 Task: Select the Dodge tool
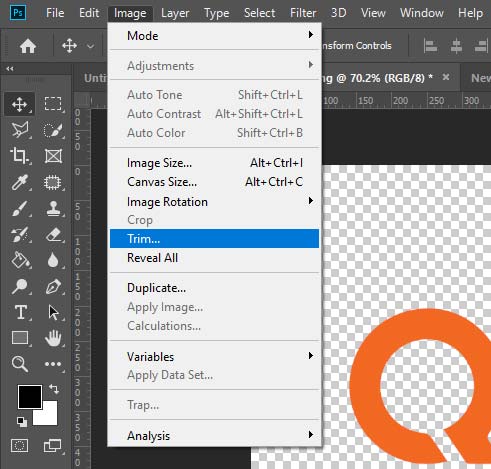click(x=19, y=286)
